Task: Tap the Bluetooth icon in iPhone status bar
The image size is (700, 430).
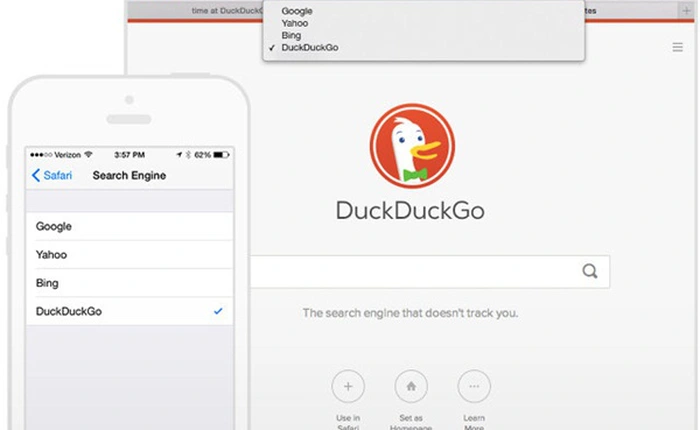Action: tap(188, 155)
